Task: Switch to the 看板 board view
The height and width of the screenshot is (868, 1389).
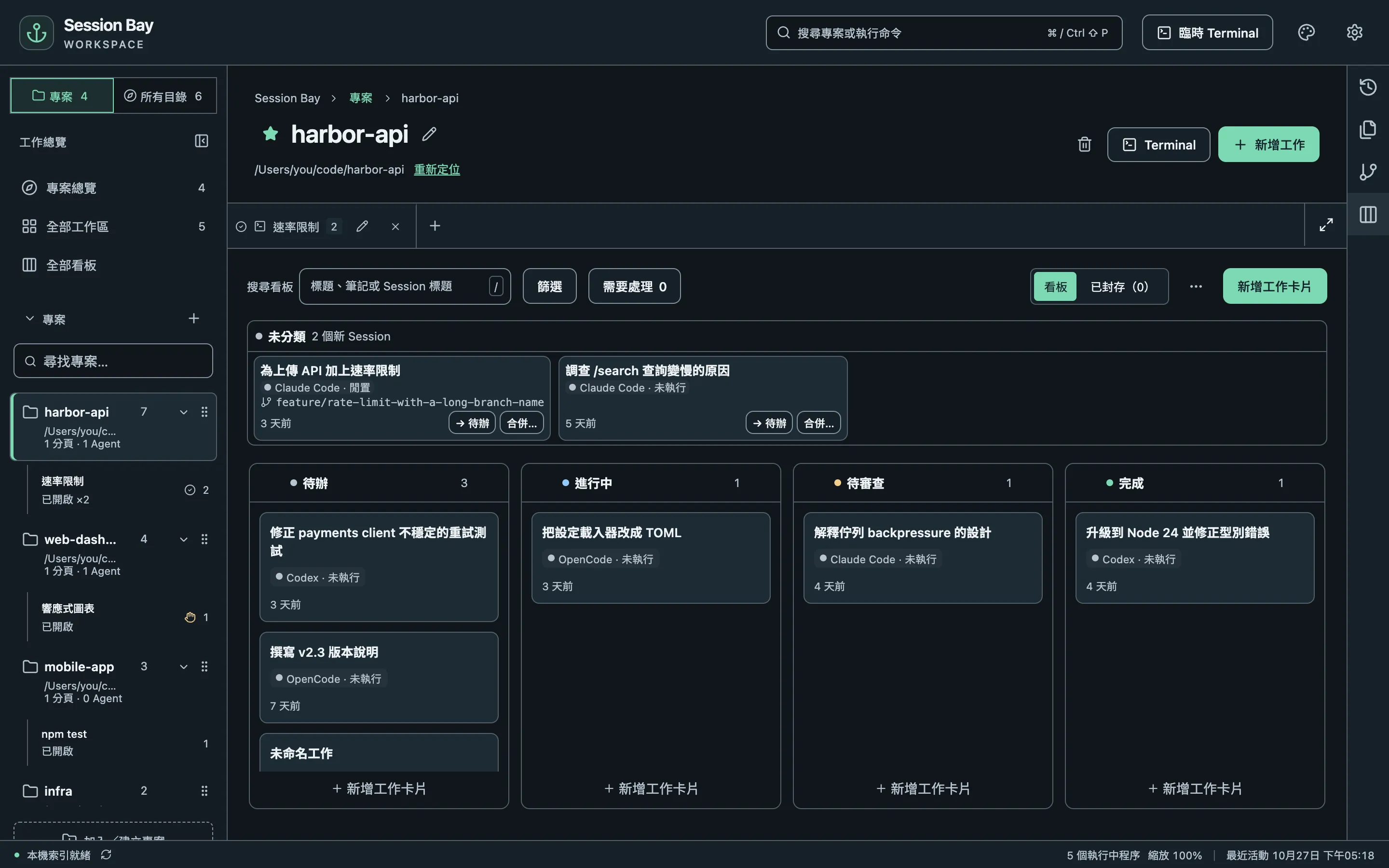Action: pyautogui.click(x=1055, y=286)
